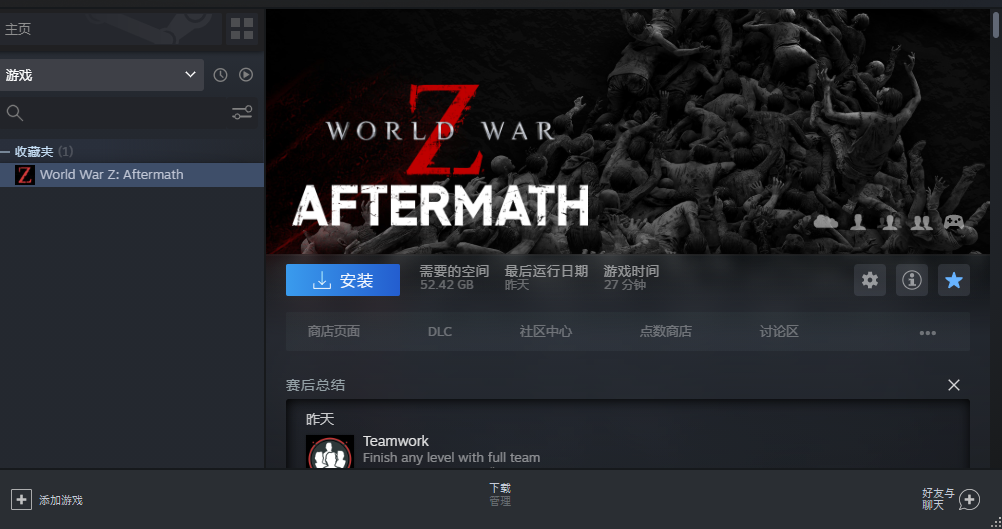Screen dimensions: 1002x529
Task: Open game info icon
Action: coord(912,280)
